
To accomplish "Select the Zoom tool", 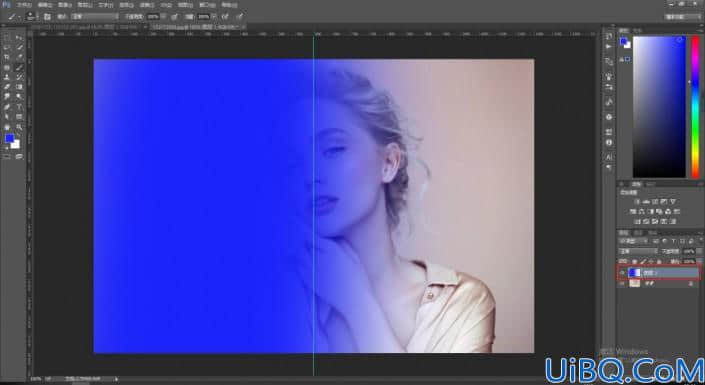I will [19, 127].
